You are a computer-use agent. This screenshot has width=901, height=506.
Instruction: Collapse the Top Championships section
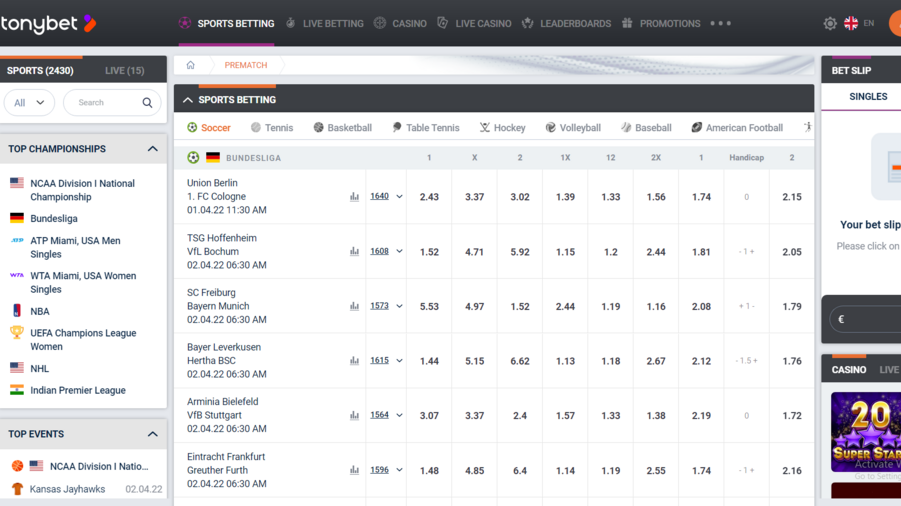(152, 149)
